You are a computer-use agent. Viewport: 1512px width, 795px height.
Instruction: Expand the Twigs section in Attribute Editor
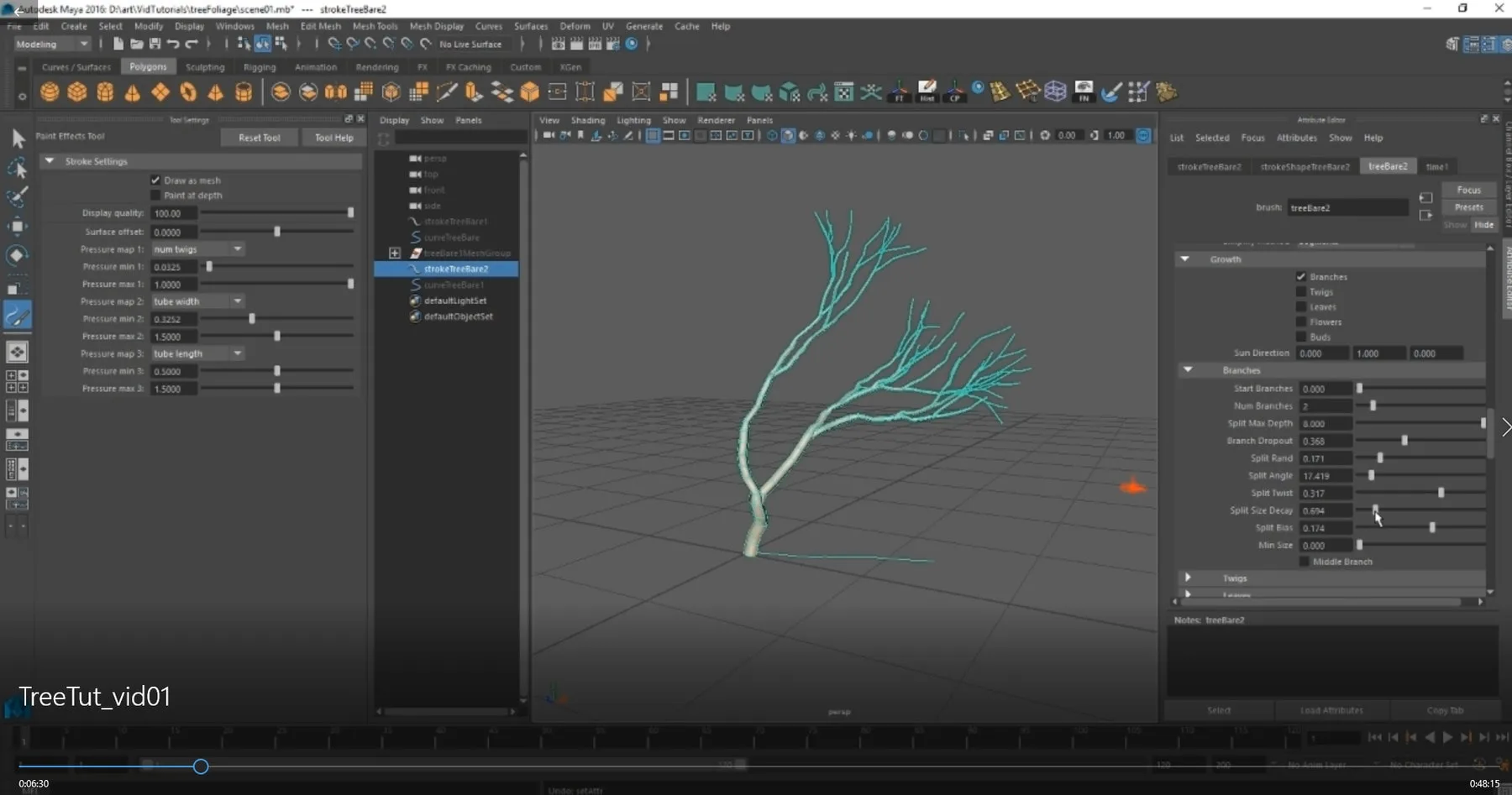(1189, 578)
